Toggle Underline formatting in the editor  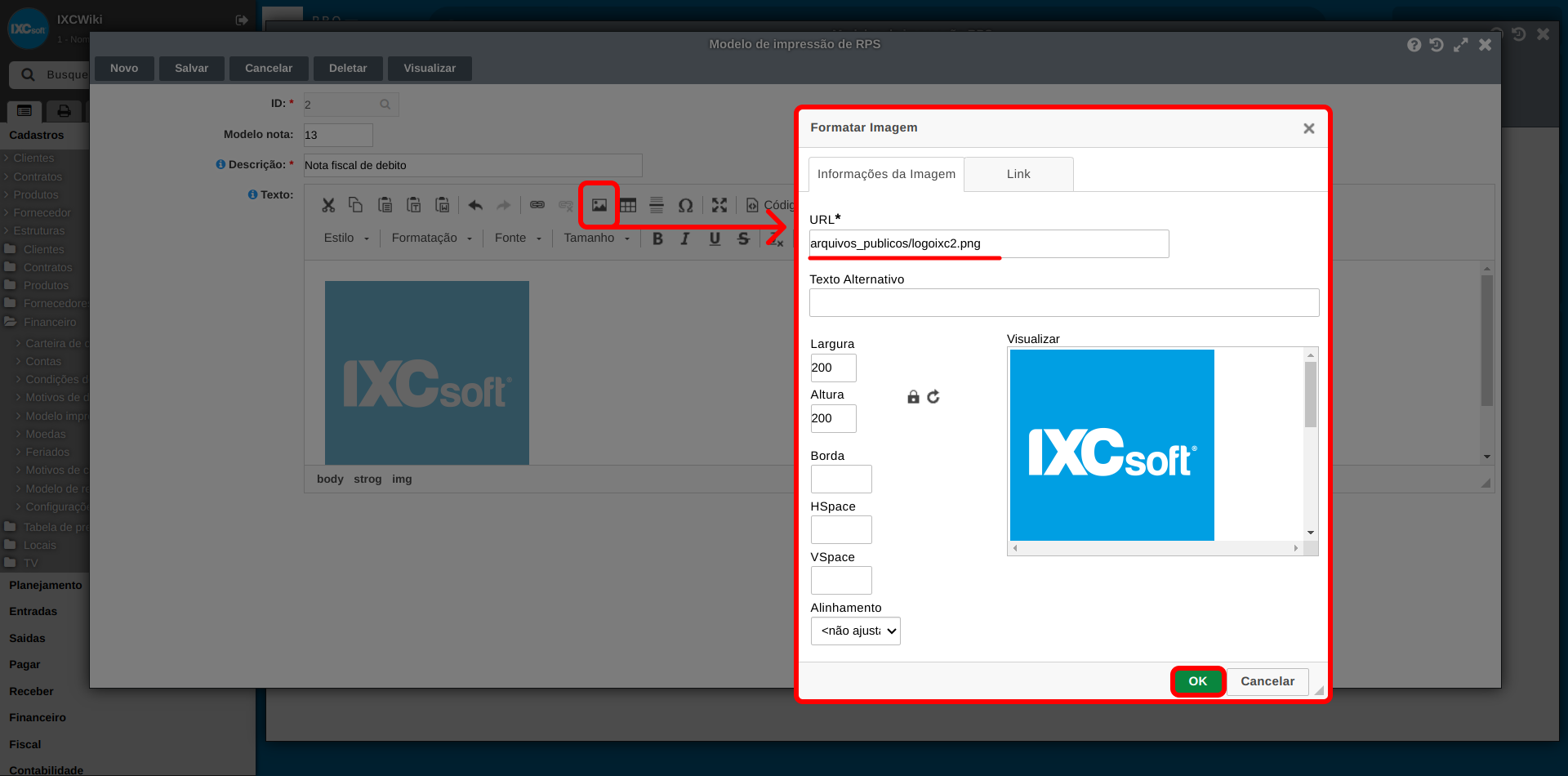click(715, 239)
